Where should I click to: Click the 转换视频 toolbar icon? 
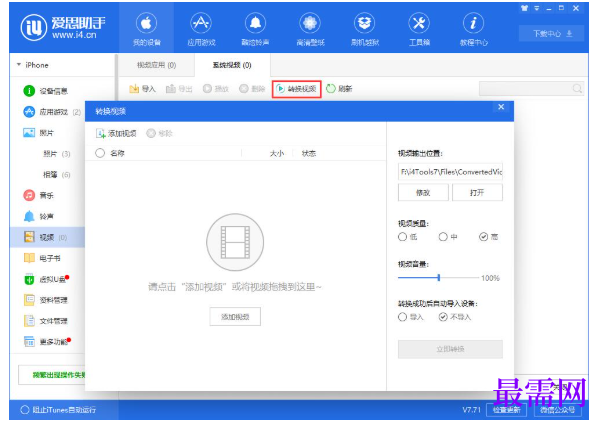point(281,89)
